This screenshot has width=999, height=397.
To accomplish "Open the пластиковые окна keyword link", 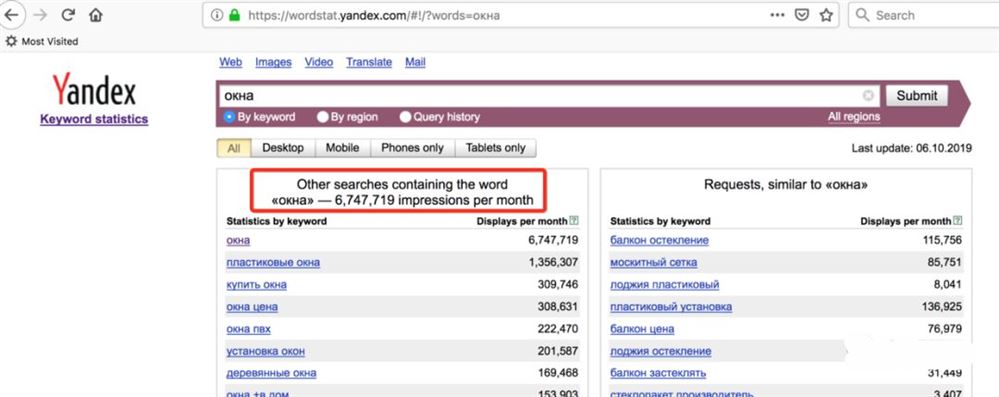I will 273,263.
